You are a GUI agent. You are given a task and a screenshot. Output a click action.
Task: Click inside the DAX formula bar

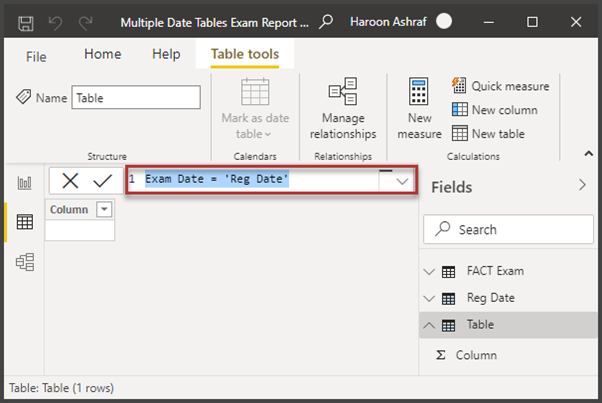coord(253,180)
